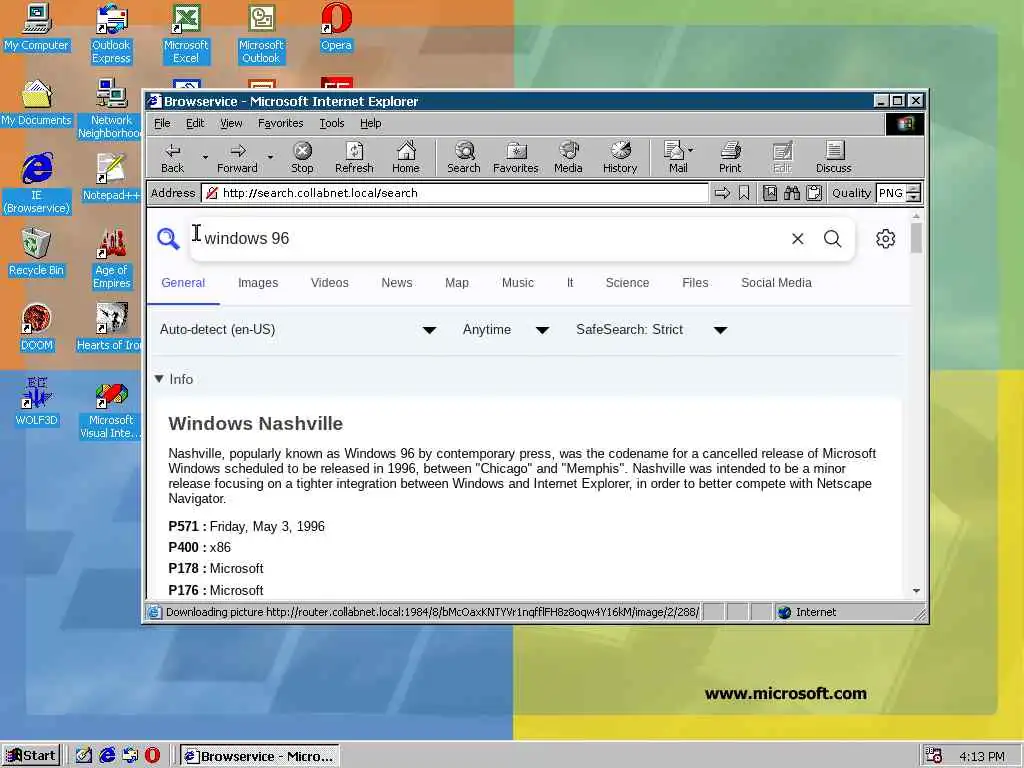
Task: Open the File menu
Action: click(x=162, y=123)
